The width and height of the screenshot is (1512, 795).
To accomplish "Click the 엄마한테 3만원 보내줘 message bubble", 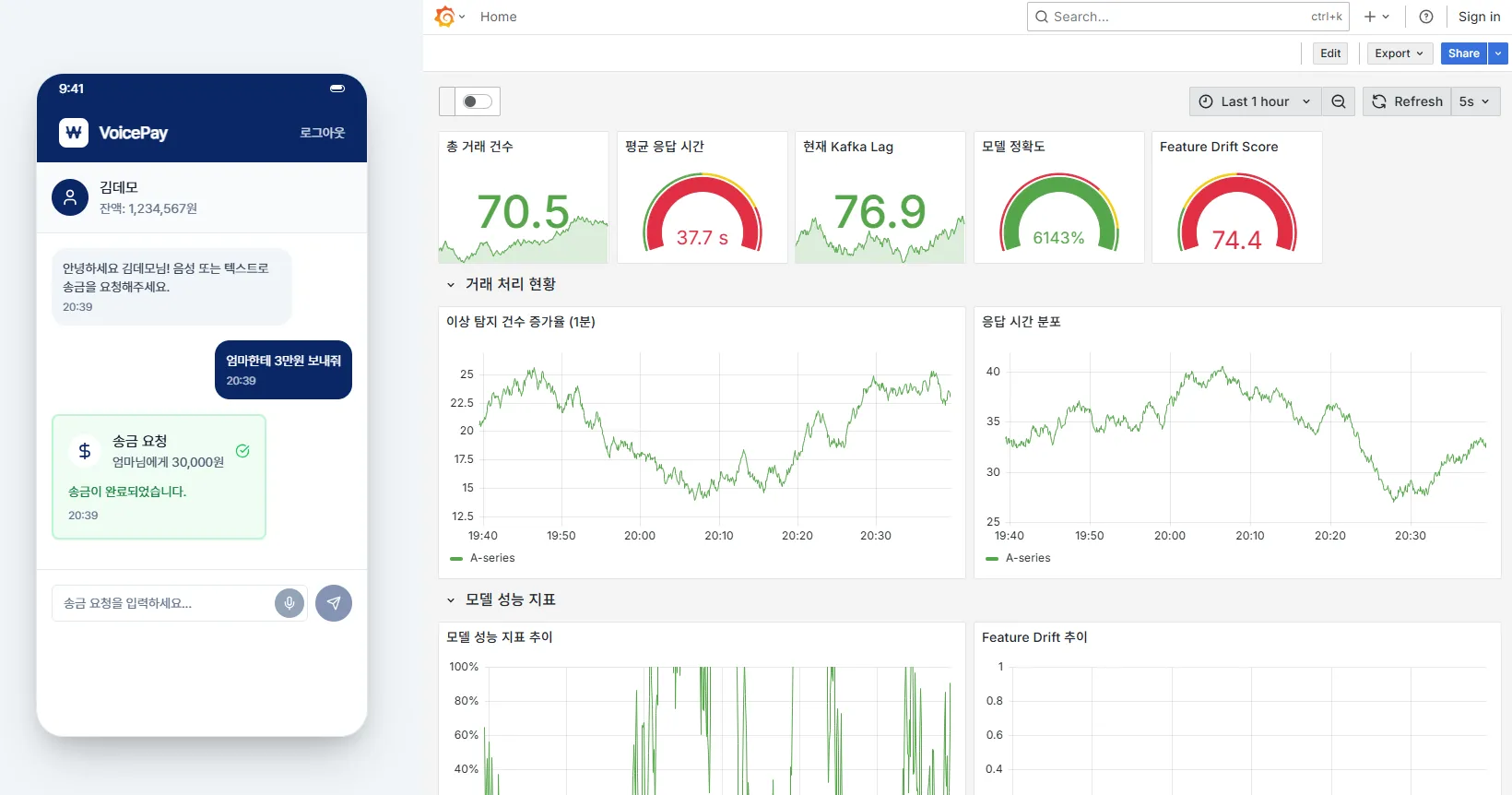I will click(x=283, y=370).
